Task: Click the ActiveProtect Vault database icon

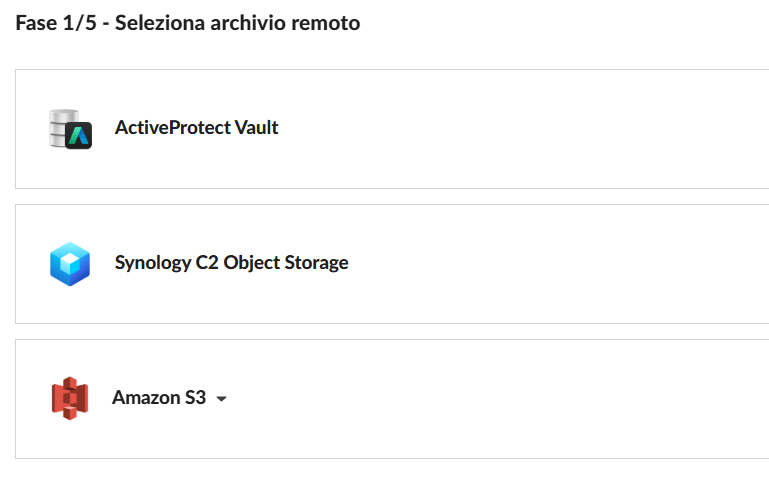Action: (x=70, y=129)
